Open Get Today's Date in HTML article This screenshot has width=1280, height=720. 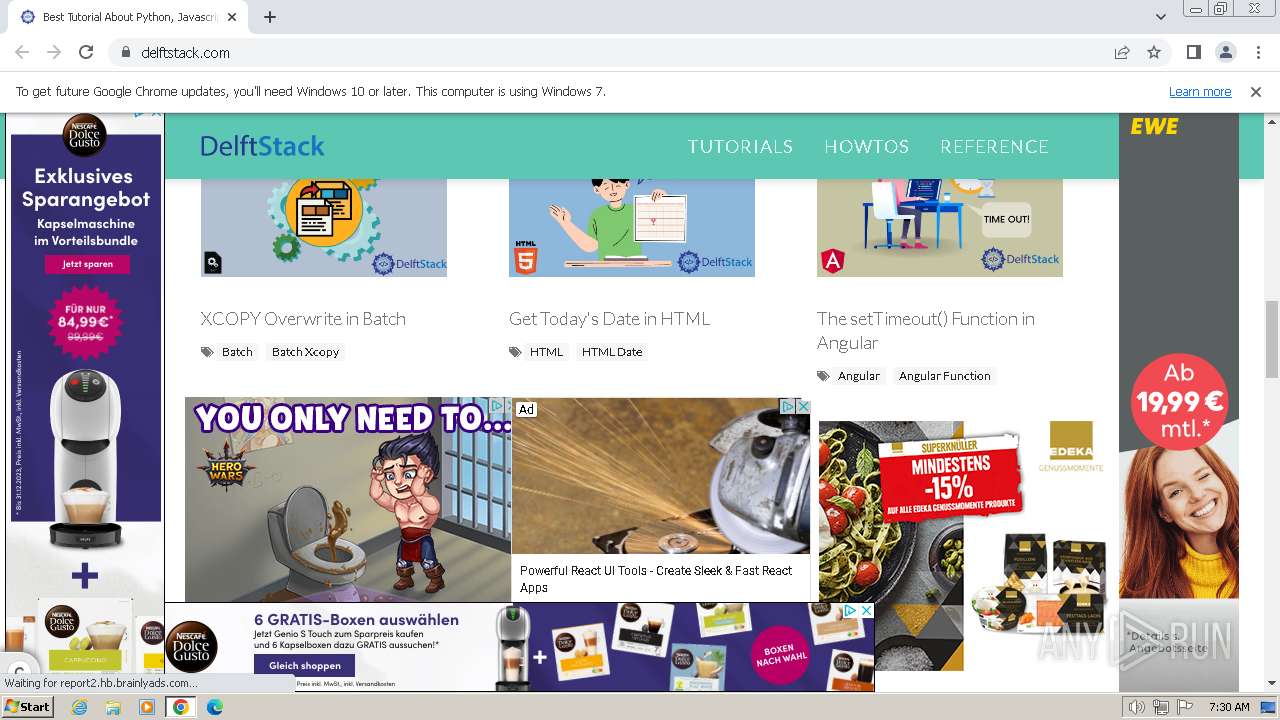pos(609,319)
